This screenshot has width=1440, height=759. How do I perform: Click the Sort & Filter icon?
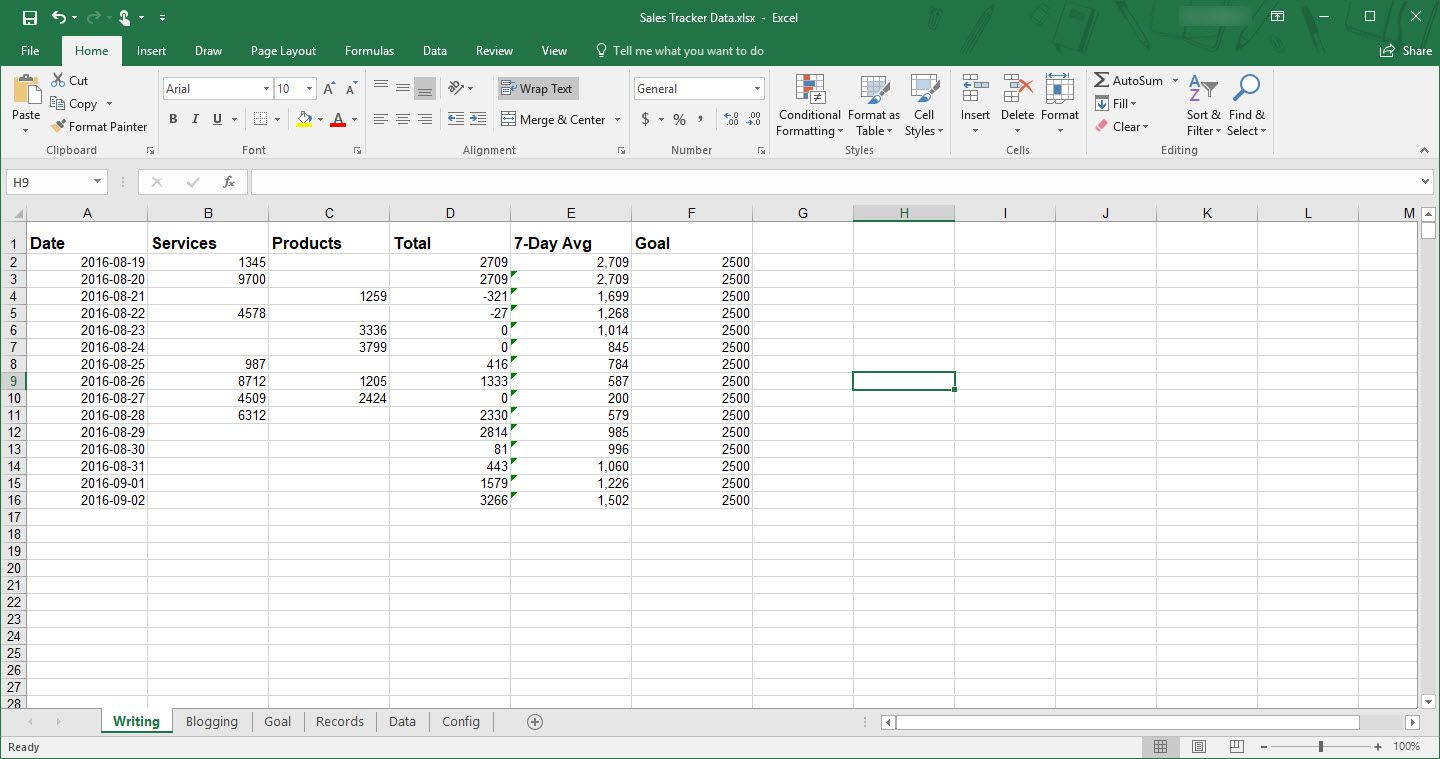[1203, 106]
